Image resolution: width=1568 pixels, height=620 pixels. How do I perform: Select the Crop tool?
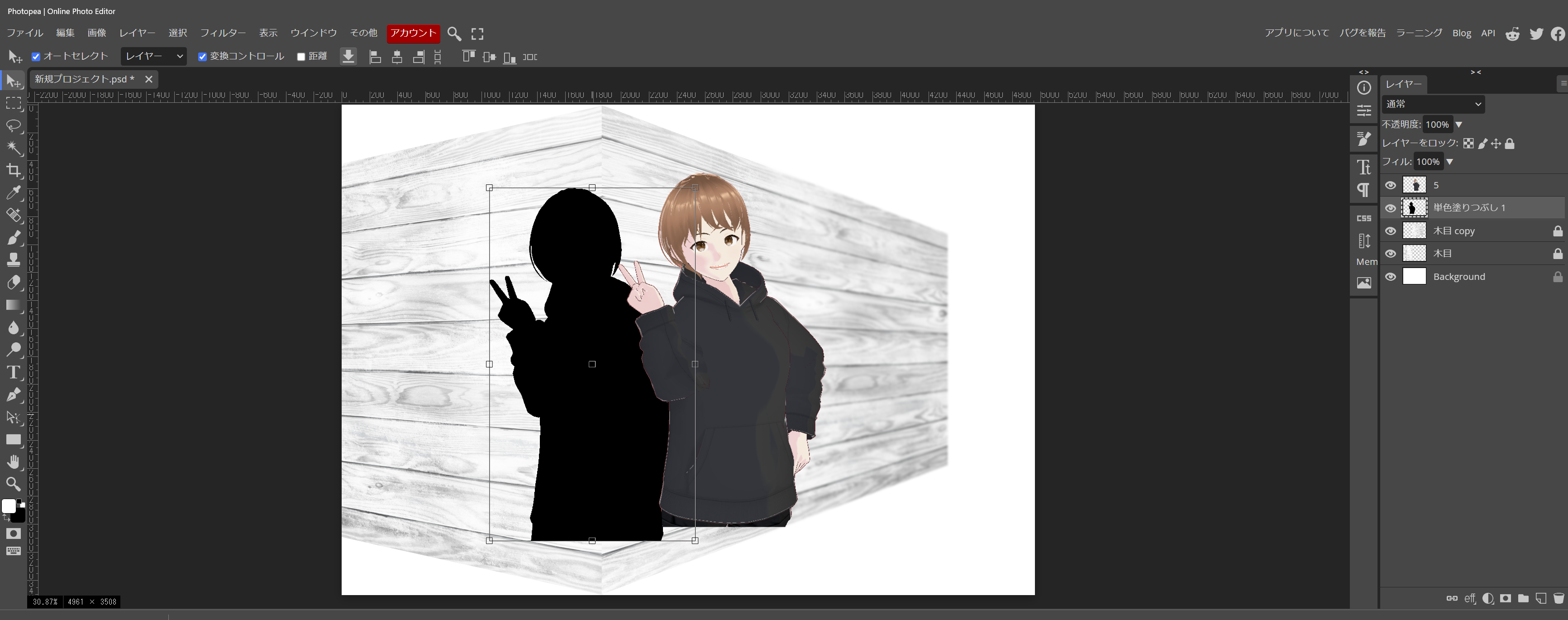pos(14,171)
